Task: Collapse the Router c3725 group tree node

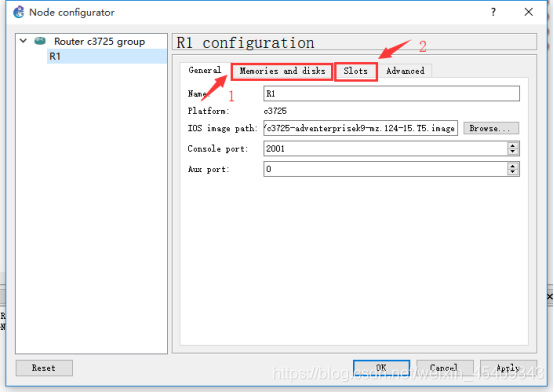Action: (x=23, y=41)
